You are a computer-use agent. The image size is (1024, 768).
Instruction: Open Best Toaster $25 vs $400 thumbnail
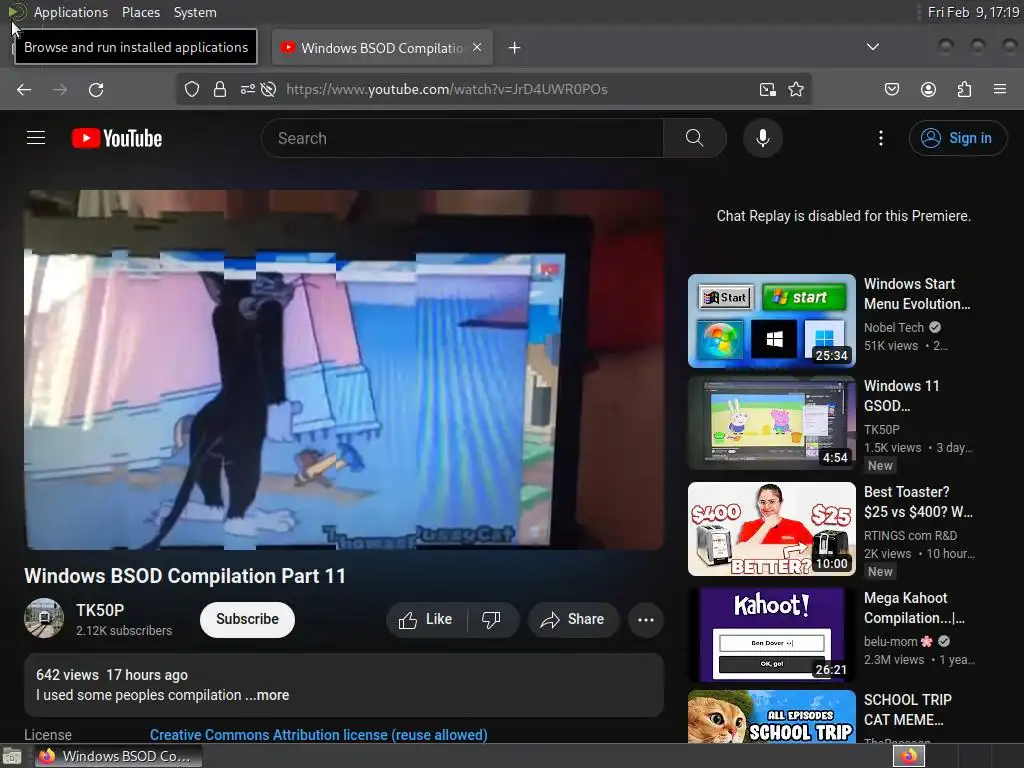coord(772,529)
